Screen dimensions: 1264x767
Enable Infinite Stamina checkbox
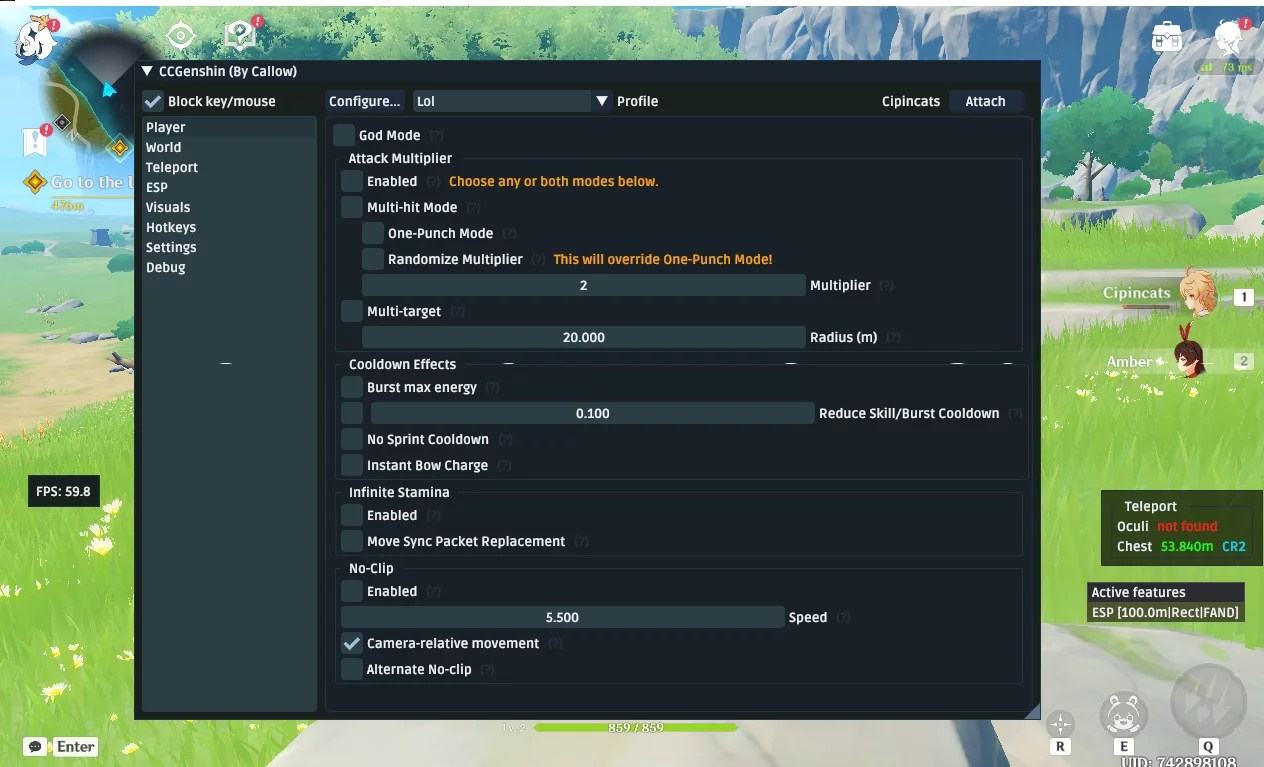click(352, 515)
